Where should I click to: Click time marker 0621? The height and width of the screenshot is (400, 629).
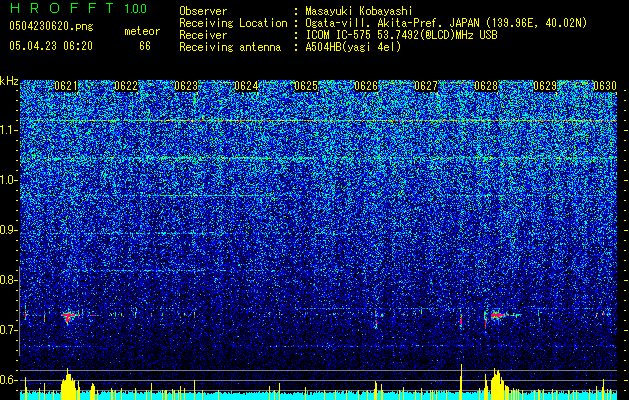click(x=66, y=86)
